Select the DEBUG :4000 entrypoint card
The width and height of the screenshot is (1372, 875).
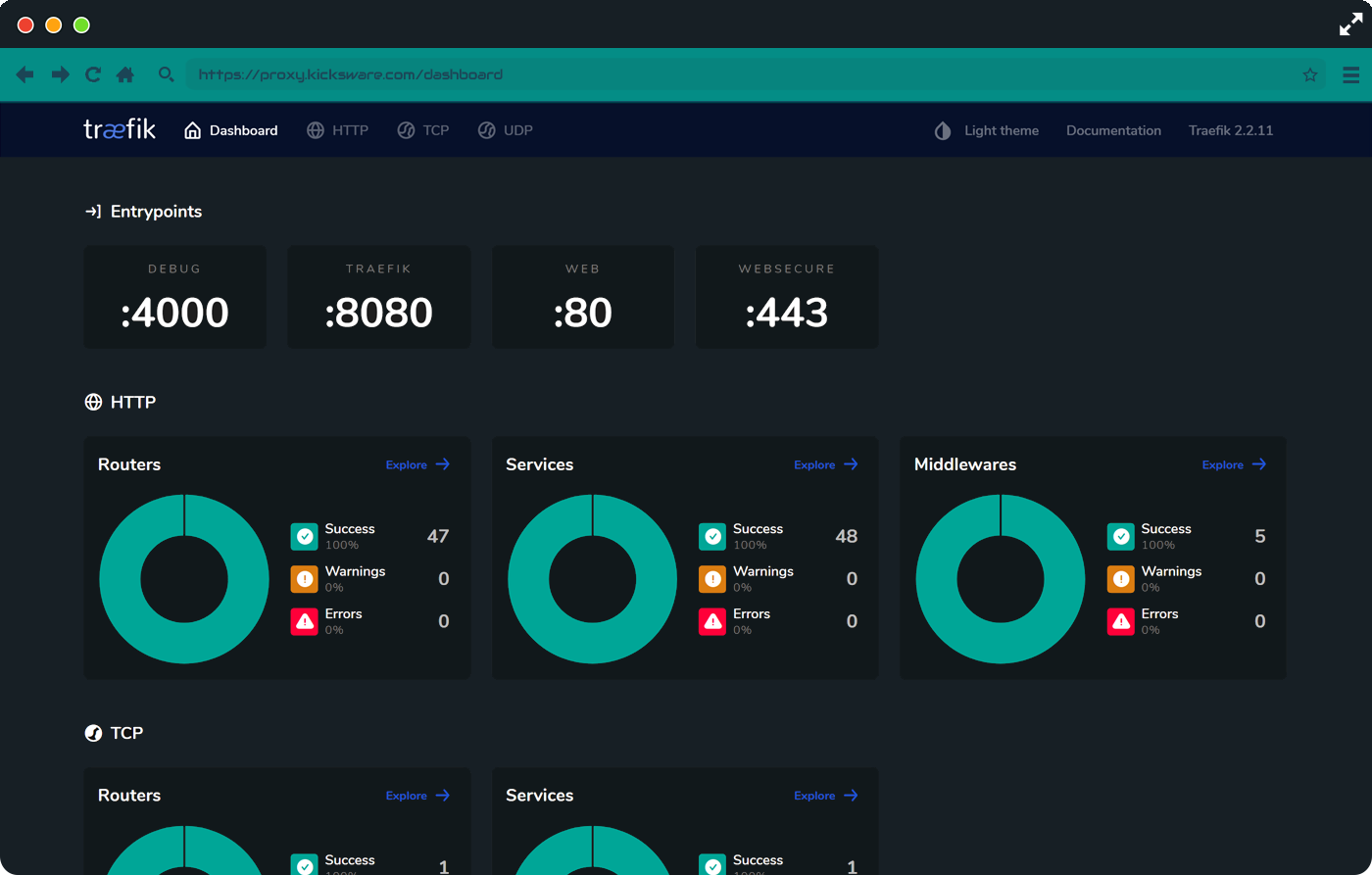[174, 297]
